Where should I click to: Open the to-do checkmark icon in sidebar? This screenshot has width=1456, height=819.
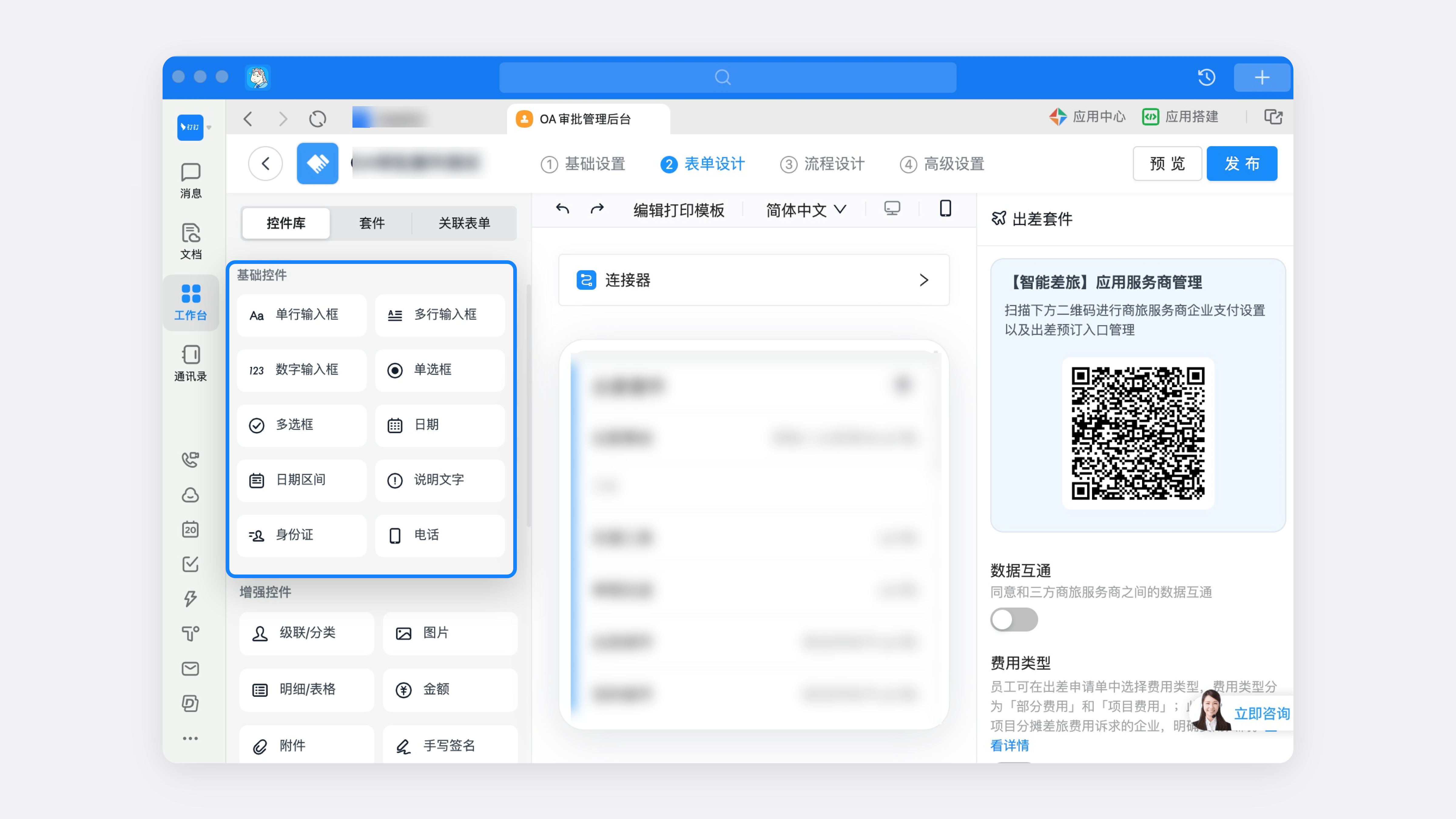(x=190, y=564)
